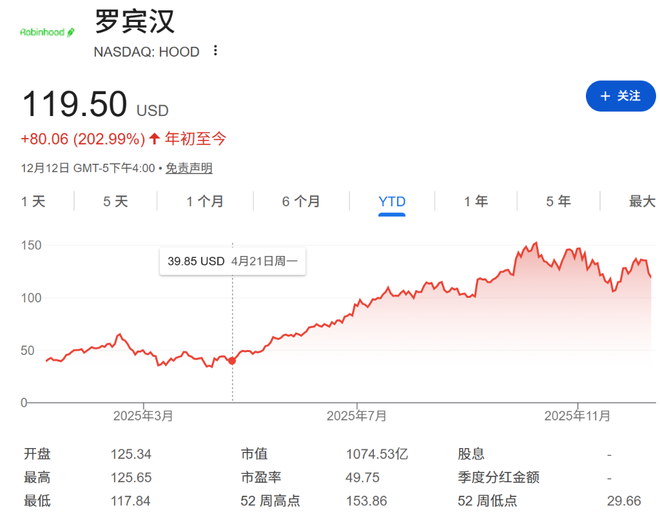660x528 pixels.
Task: Click the 119.50 current price
Action: pos(75,104)
